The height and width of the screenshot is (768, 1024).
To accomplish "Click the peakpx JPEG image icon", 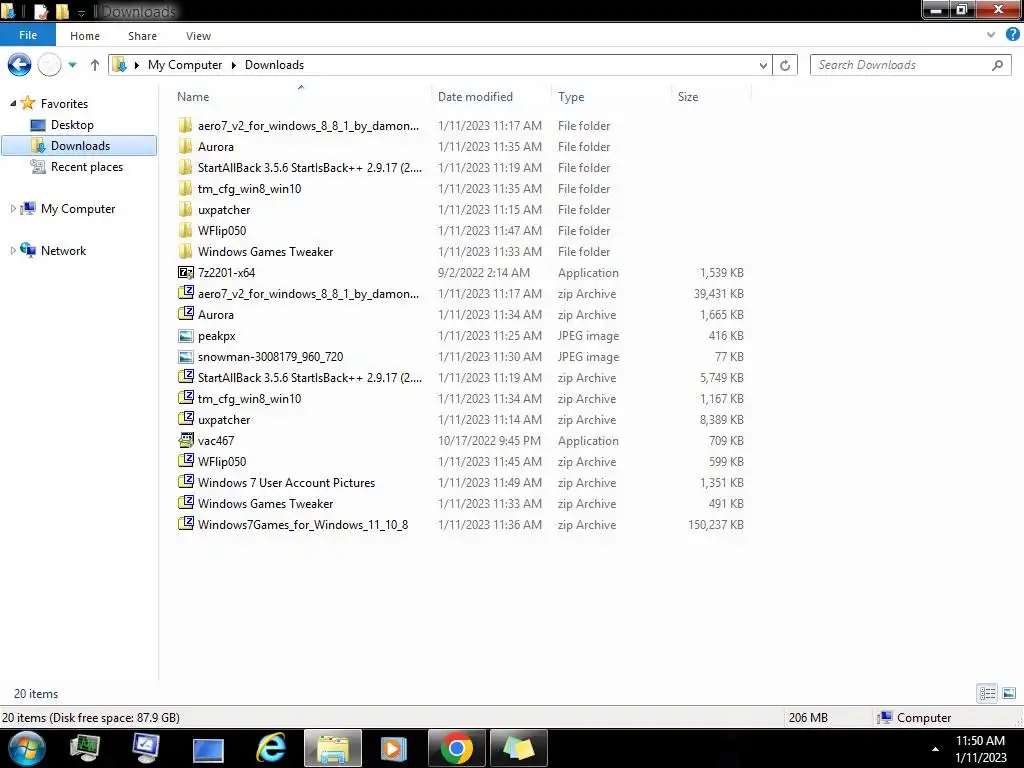I will [x=185, y=336].
